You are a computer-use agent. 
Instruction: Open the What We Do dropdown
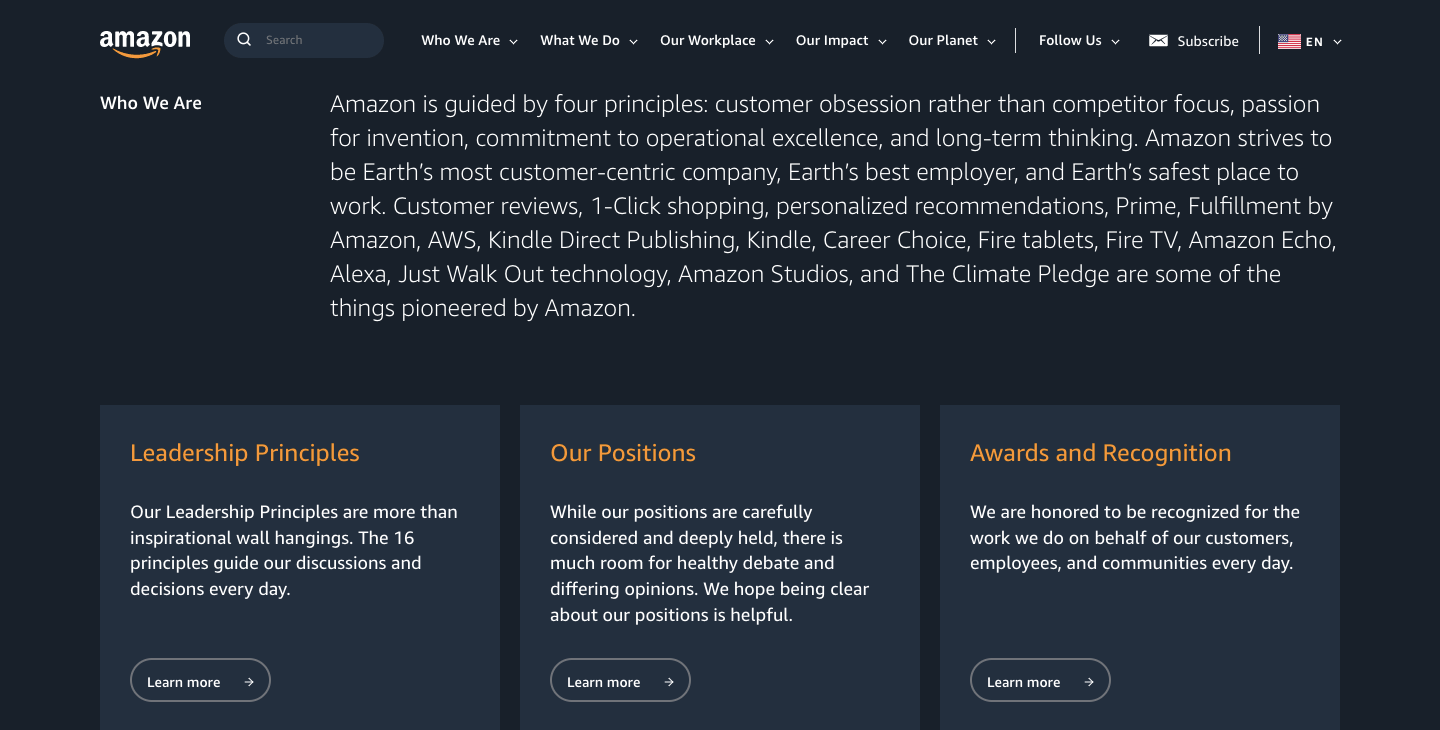[588, 41]
